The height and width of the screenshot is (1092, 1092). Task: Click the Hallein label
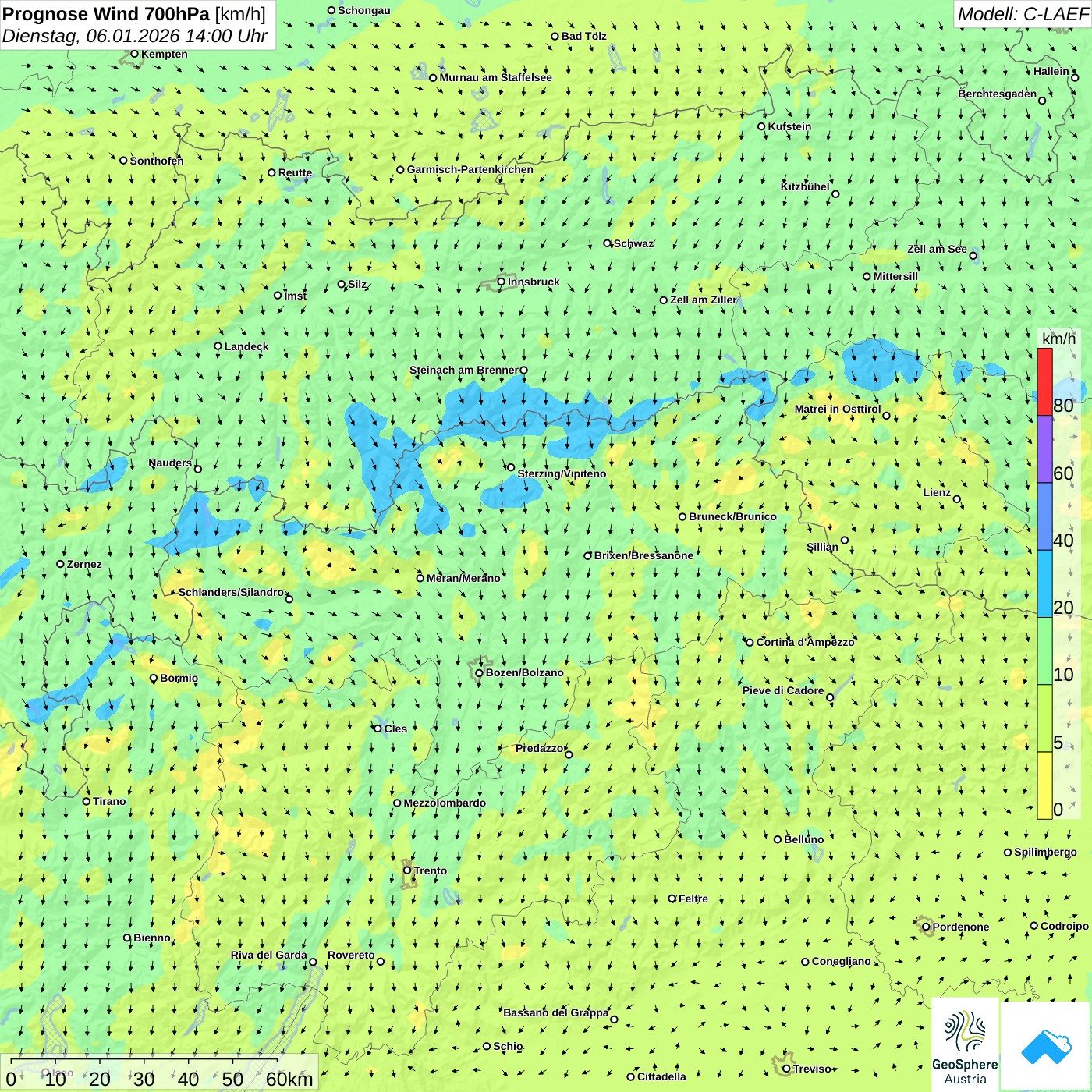point(1051,71)
